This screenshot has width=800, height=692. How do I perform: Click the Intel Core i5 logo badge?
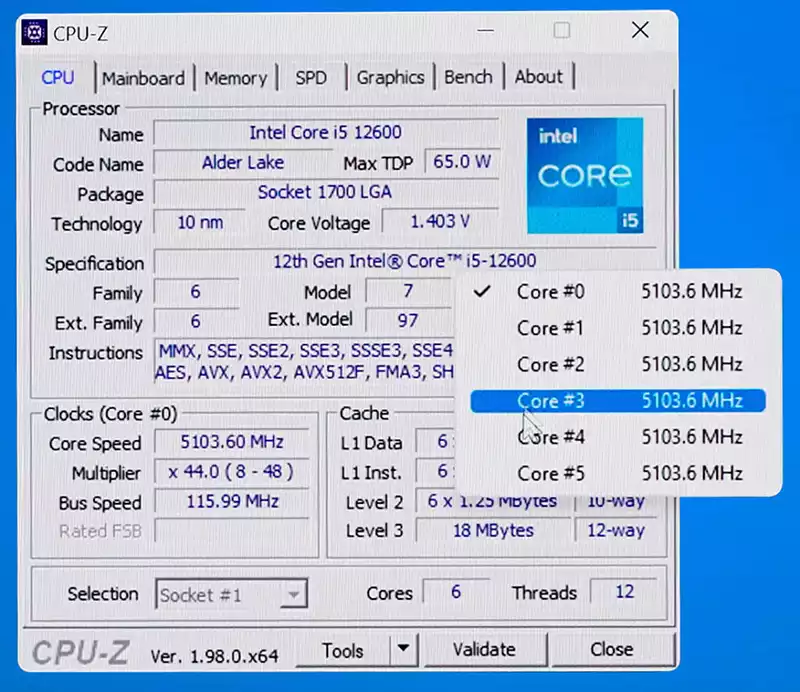[585, 176]
